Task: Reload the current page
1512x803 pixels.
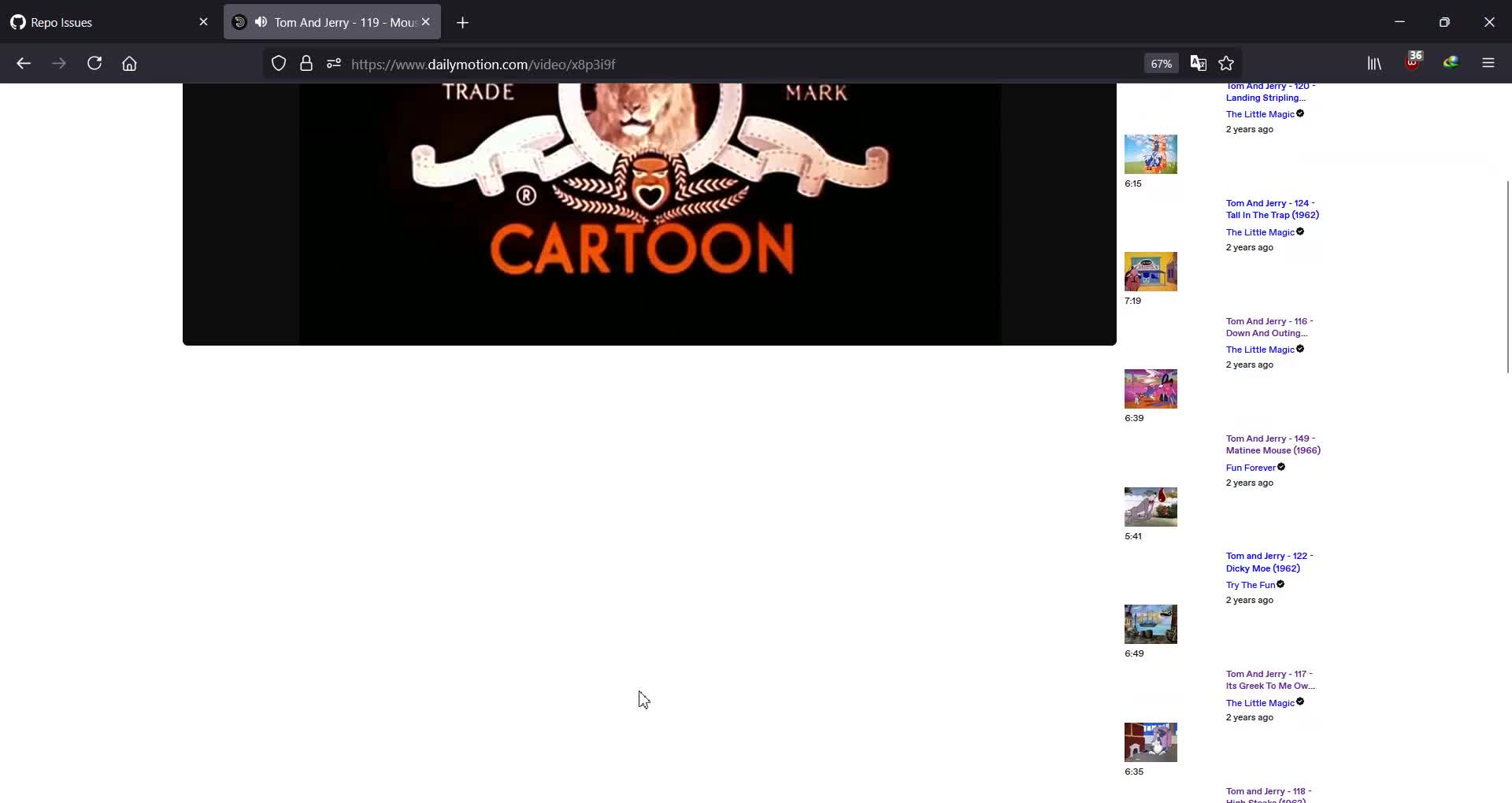Action: pos(94,64)
